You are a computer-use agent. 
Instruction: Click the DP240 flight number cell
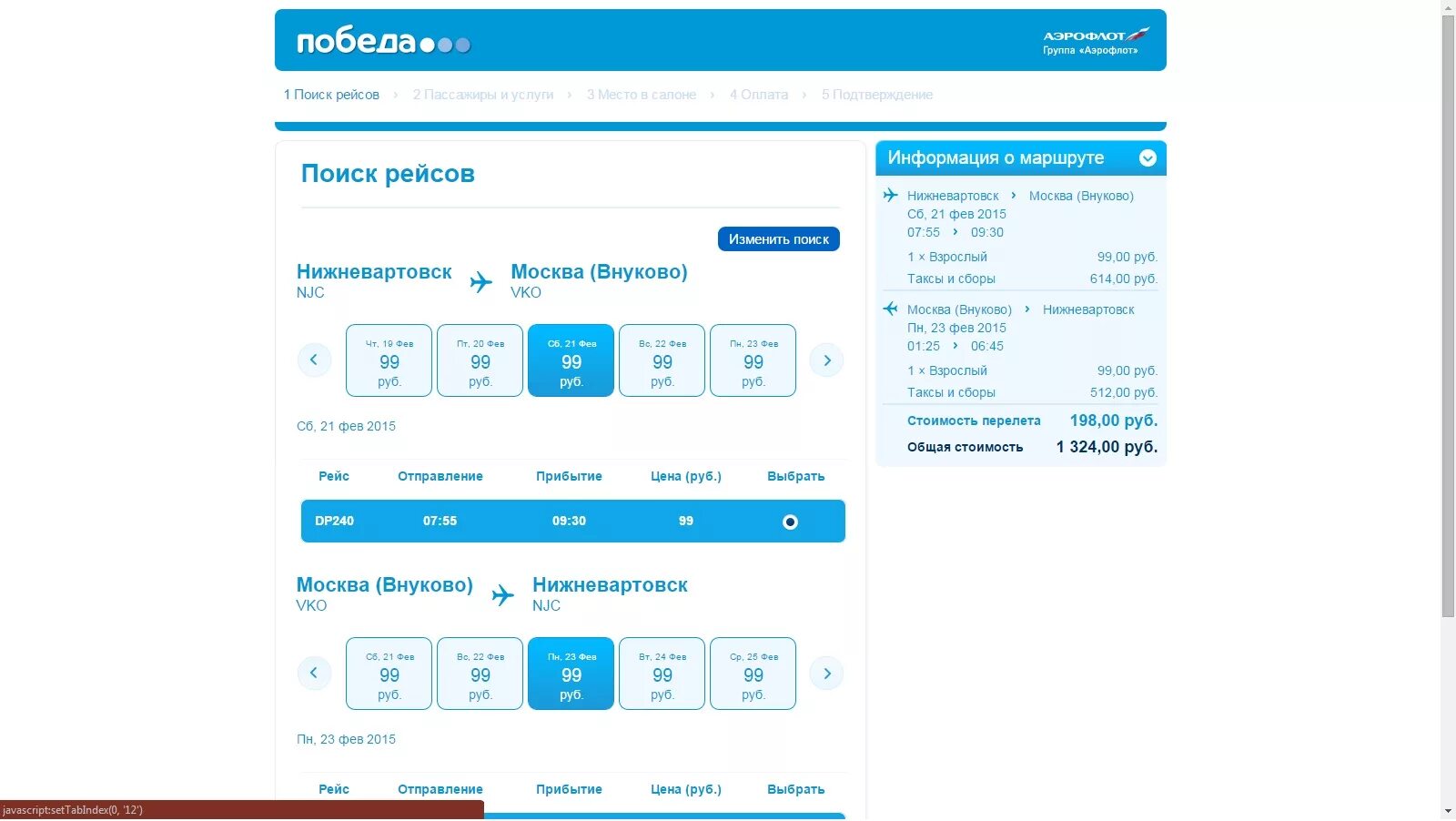(x=334, y=522)
